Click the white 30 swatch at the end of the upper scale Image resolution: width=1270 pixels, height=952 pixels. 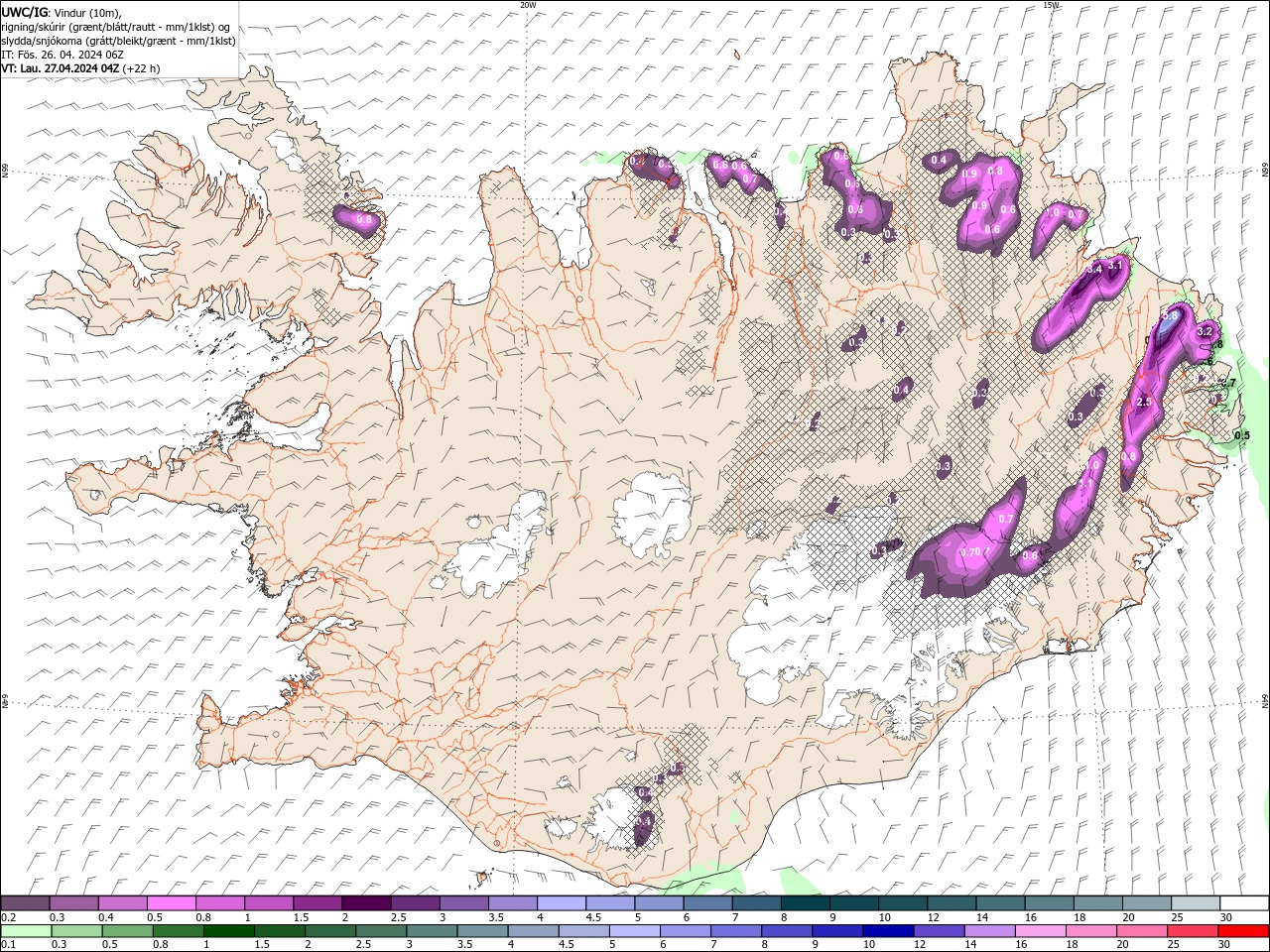pyautogui.click(x=1244, y=903)
